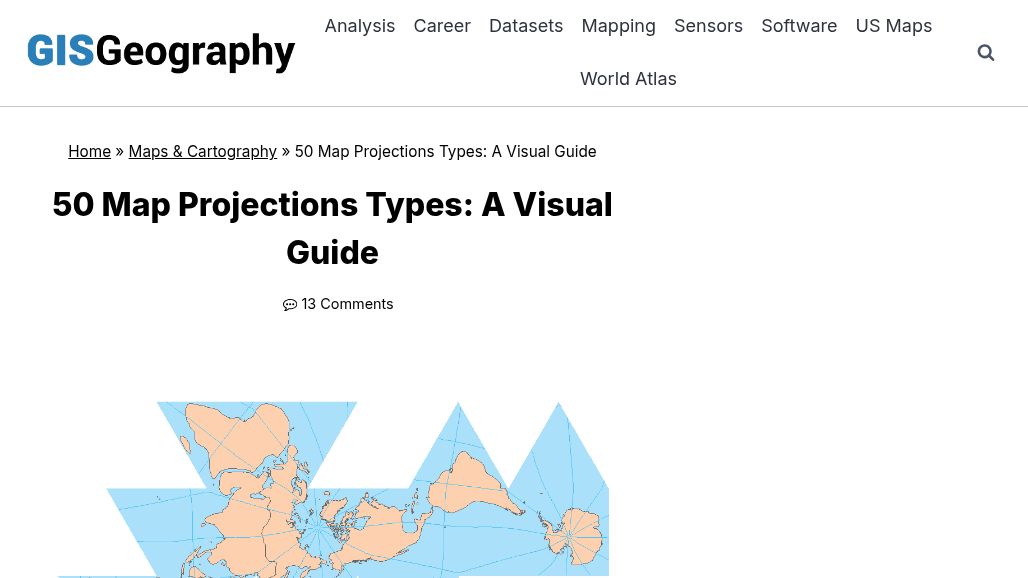Go to the Career section
This screenshot has width=1028, height=578.
tap(442, 26)
